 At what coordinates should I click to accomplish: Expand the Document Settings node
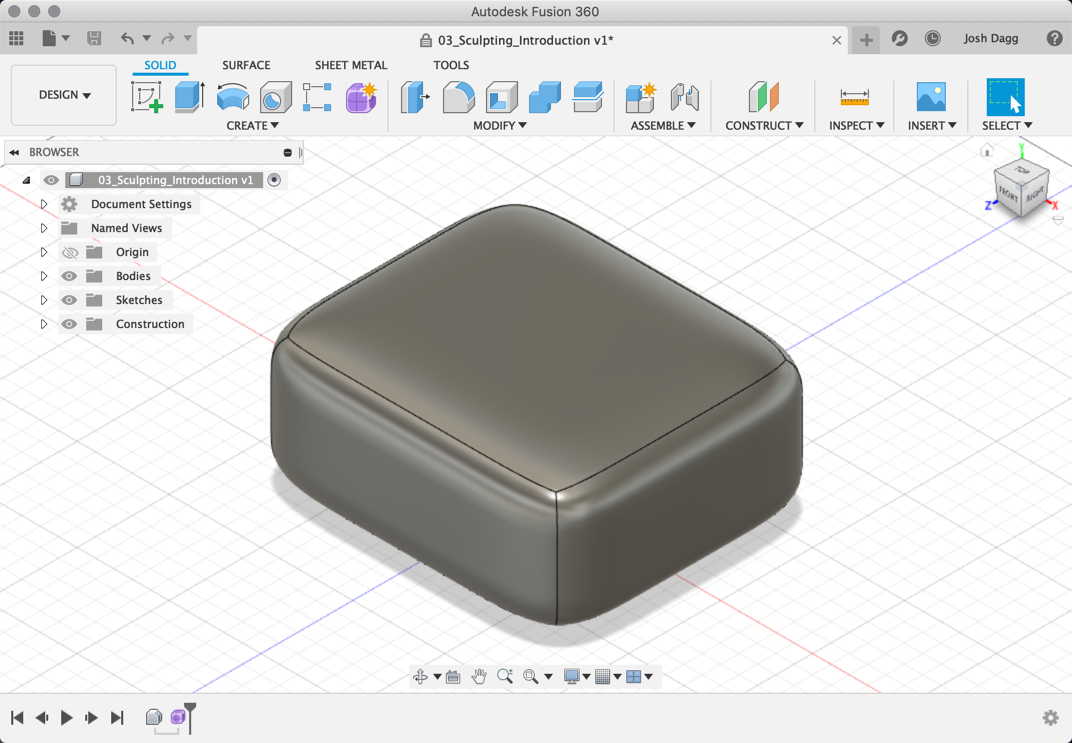(44, 204)
